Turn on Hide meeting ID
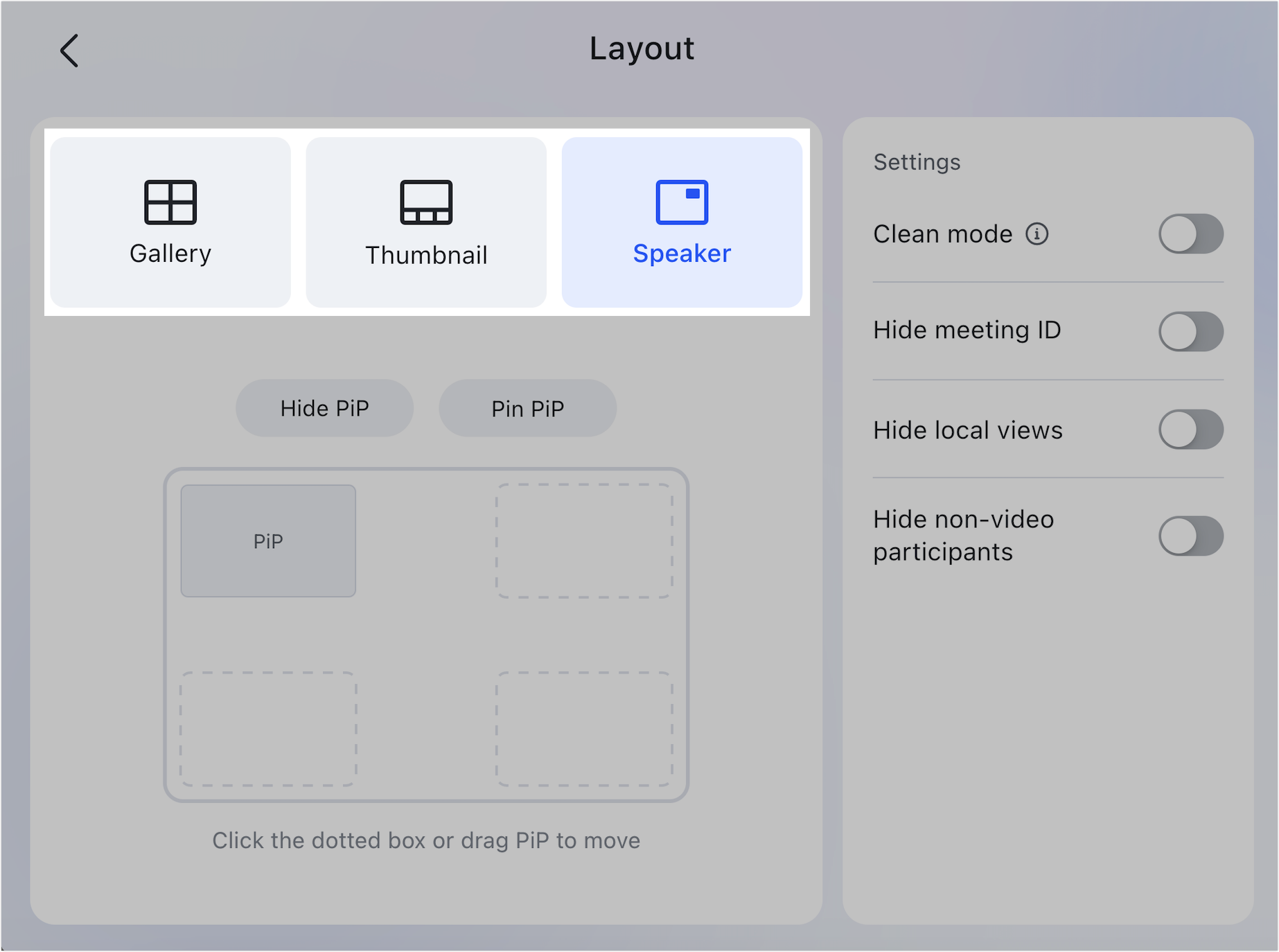1279x952 pixels. point(1190,331)
